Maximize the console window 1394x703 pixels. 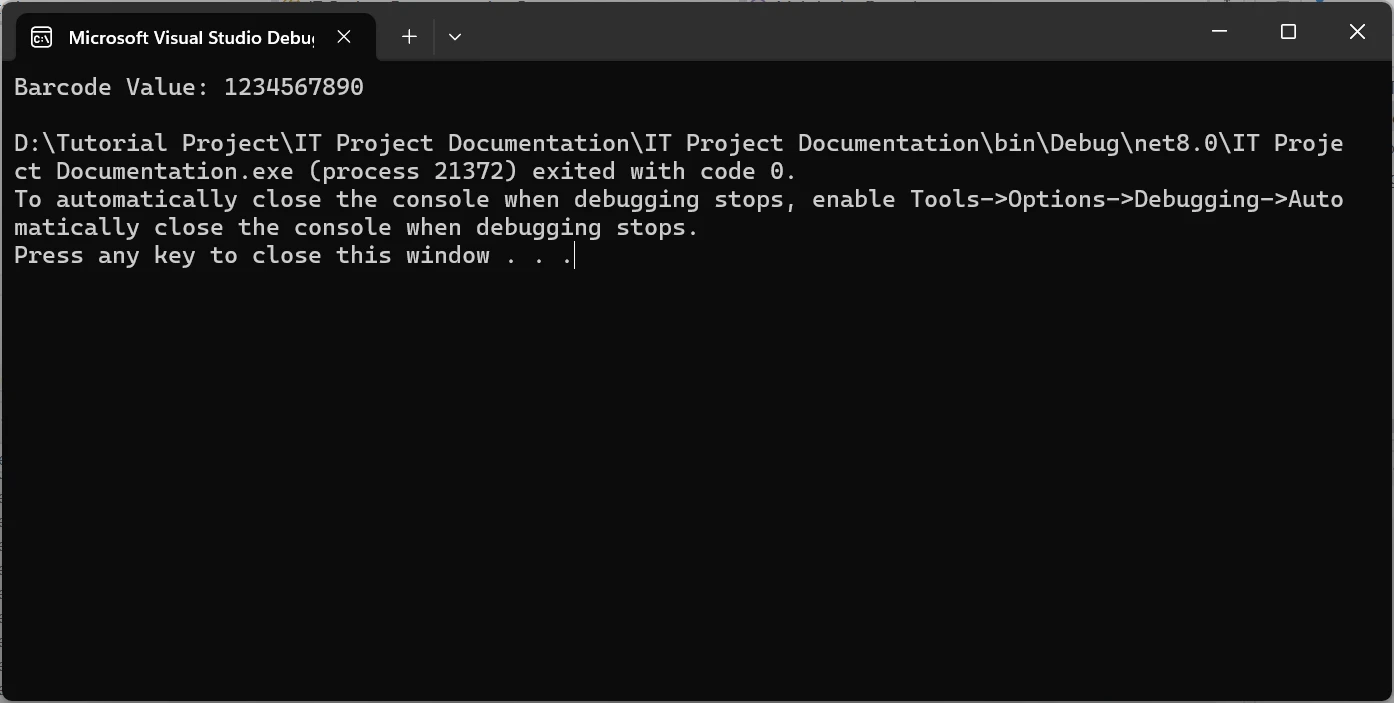[1288, 32]
